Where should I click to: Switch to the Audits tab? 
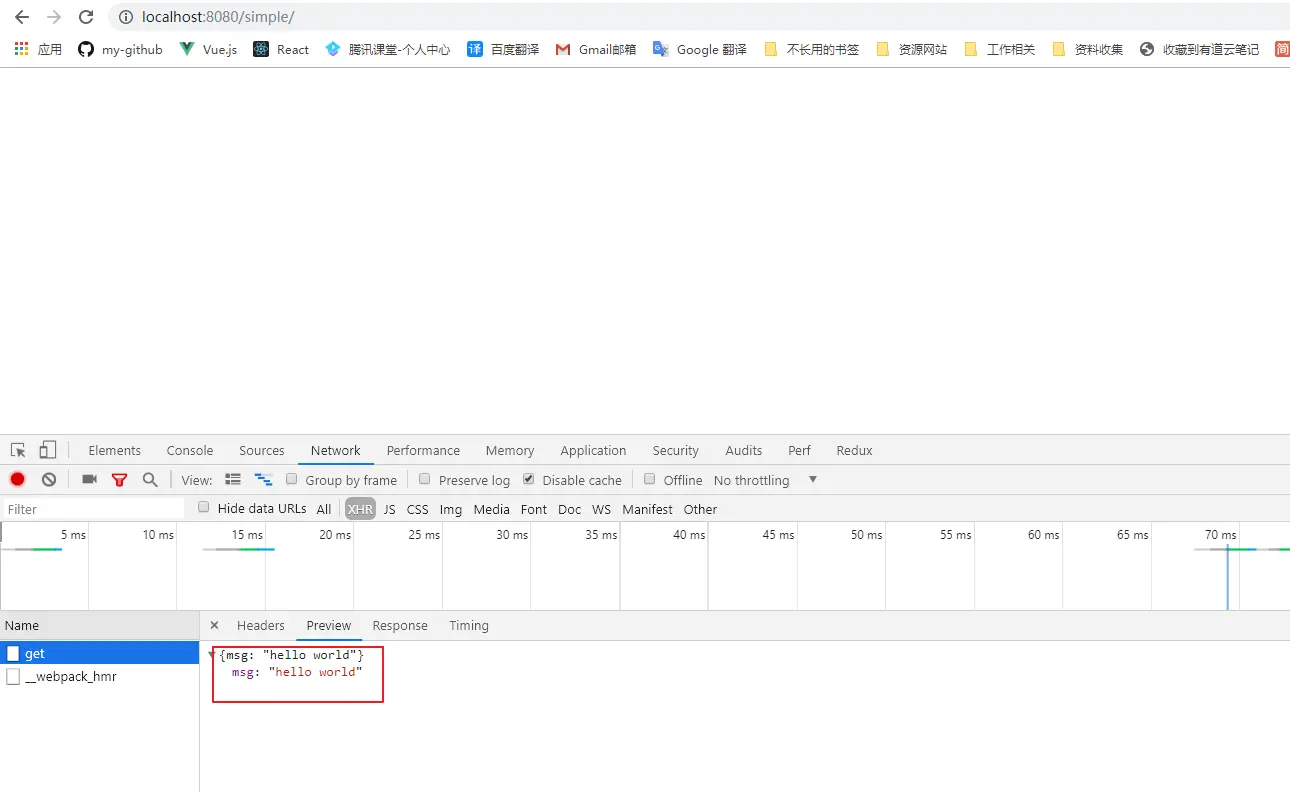coord(743,450)
